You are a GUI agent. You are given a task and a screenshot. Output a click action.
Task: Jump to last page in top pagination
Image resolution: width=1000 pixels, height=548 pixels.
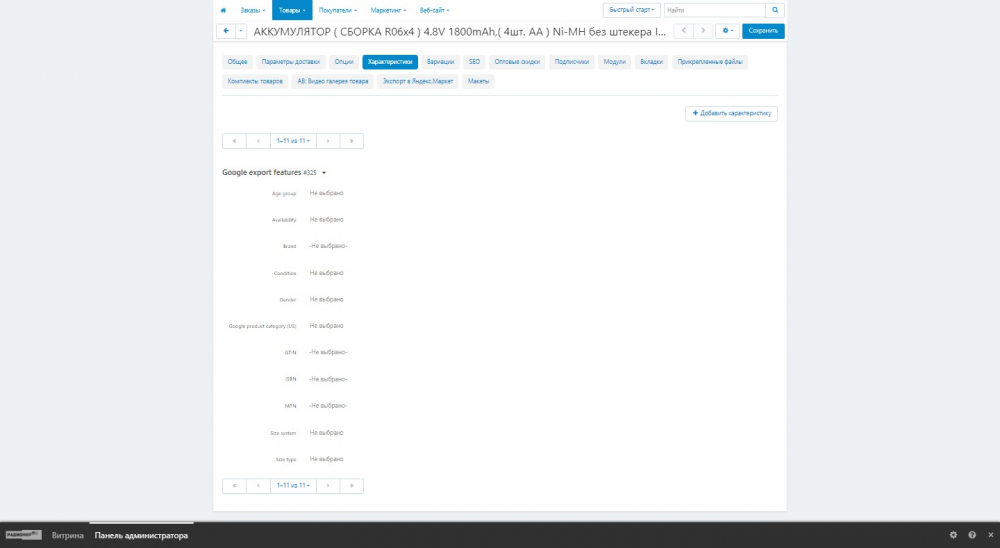click(x=351, y=141)
